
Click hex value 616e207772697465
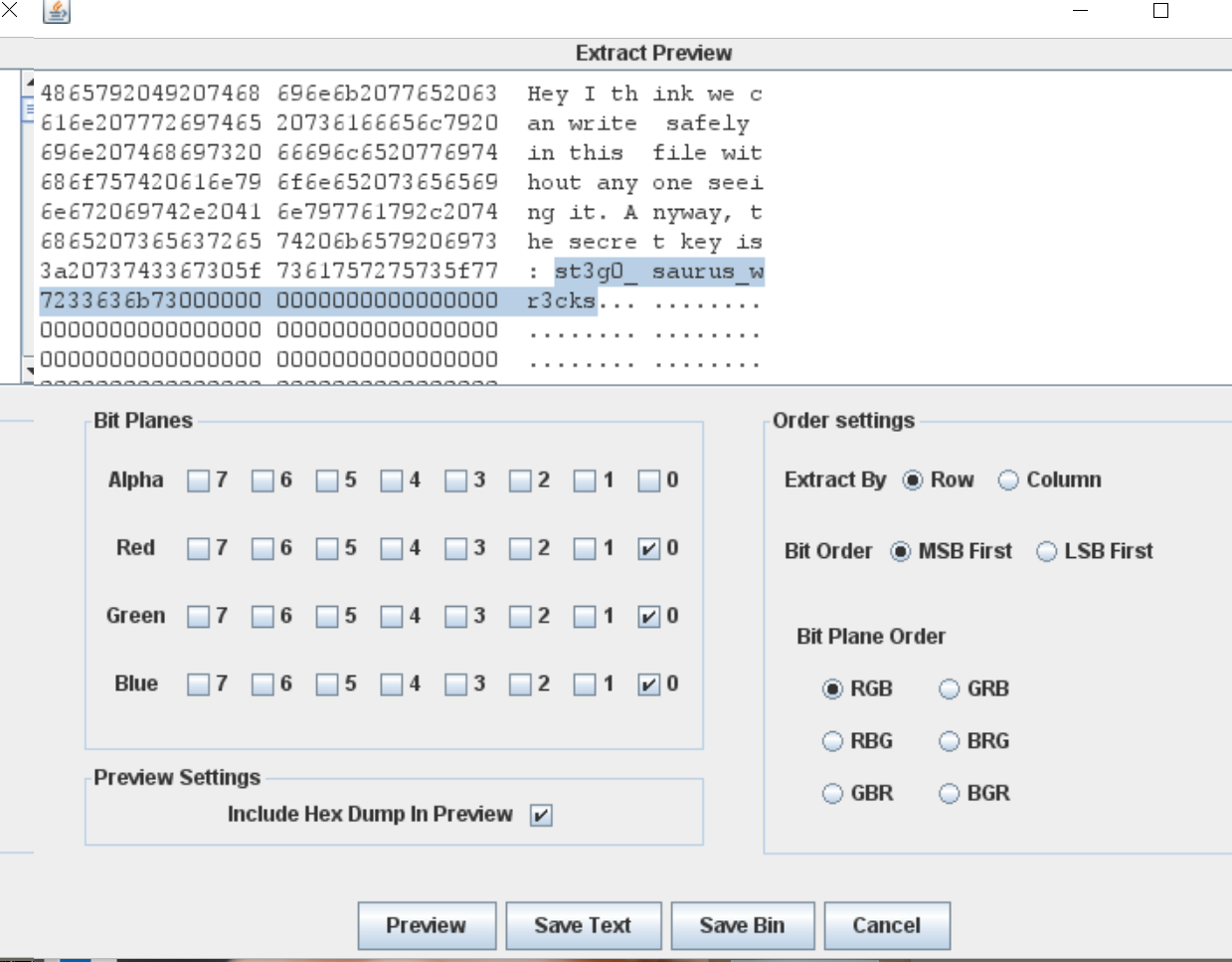pos(151,123)
